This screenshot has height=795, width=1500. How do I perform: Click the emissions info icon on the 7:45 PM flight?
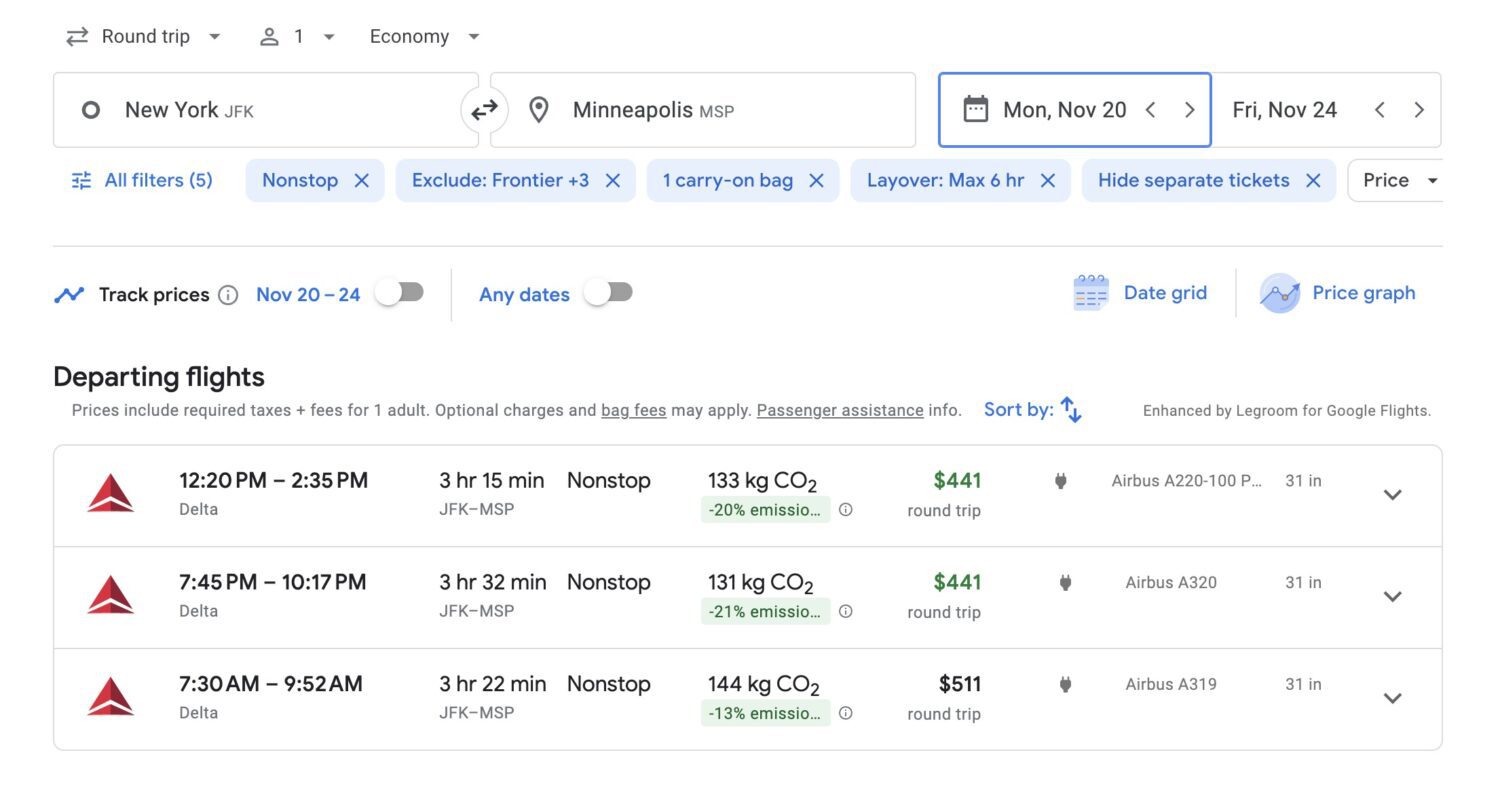(845, 611)
